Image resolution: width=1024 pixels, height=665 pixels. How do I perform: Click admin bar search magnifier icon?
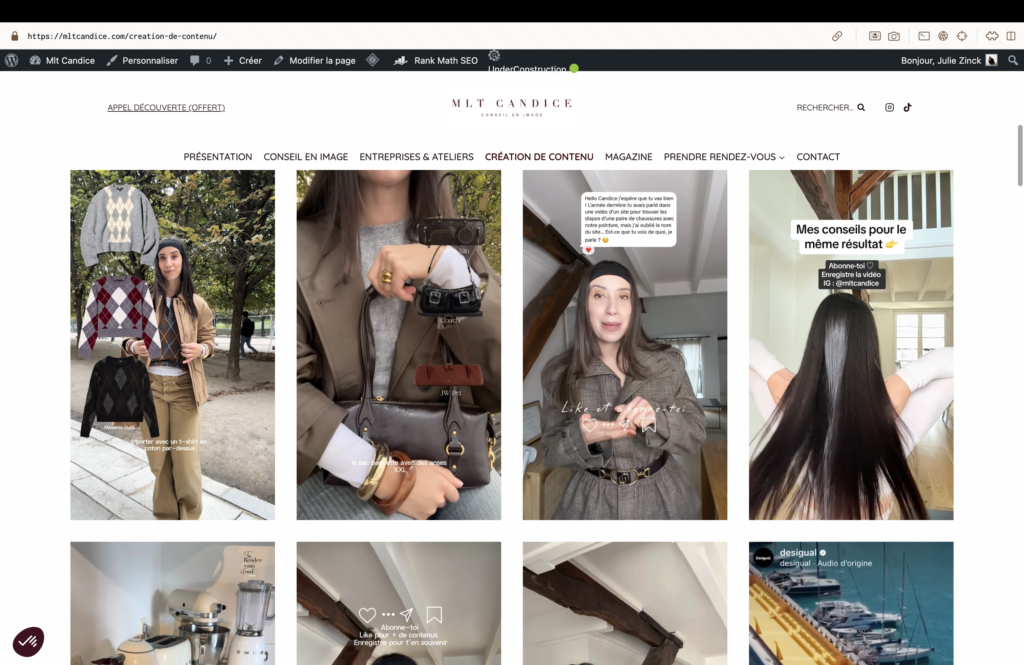point(1012,60)
